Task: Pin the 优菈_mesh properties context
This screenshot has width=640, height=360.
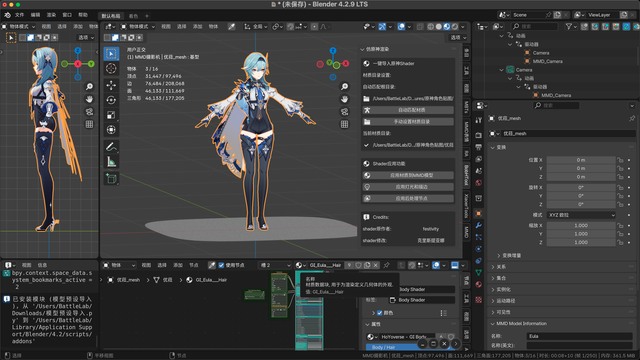Action: [632, 118]
